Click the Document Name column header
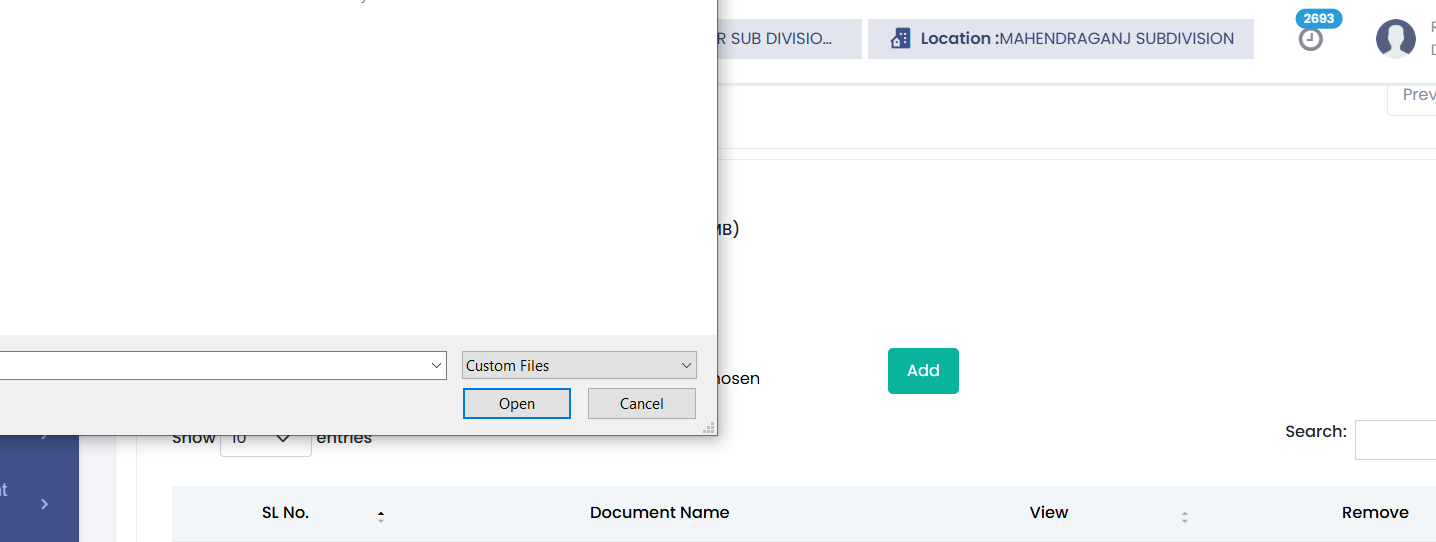The image size is (1436, 542). (x=659, y=513)
